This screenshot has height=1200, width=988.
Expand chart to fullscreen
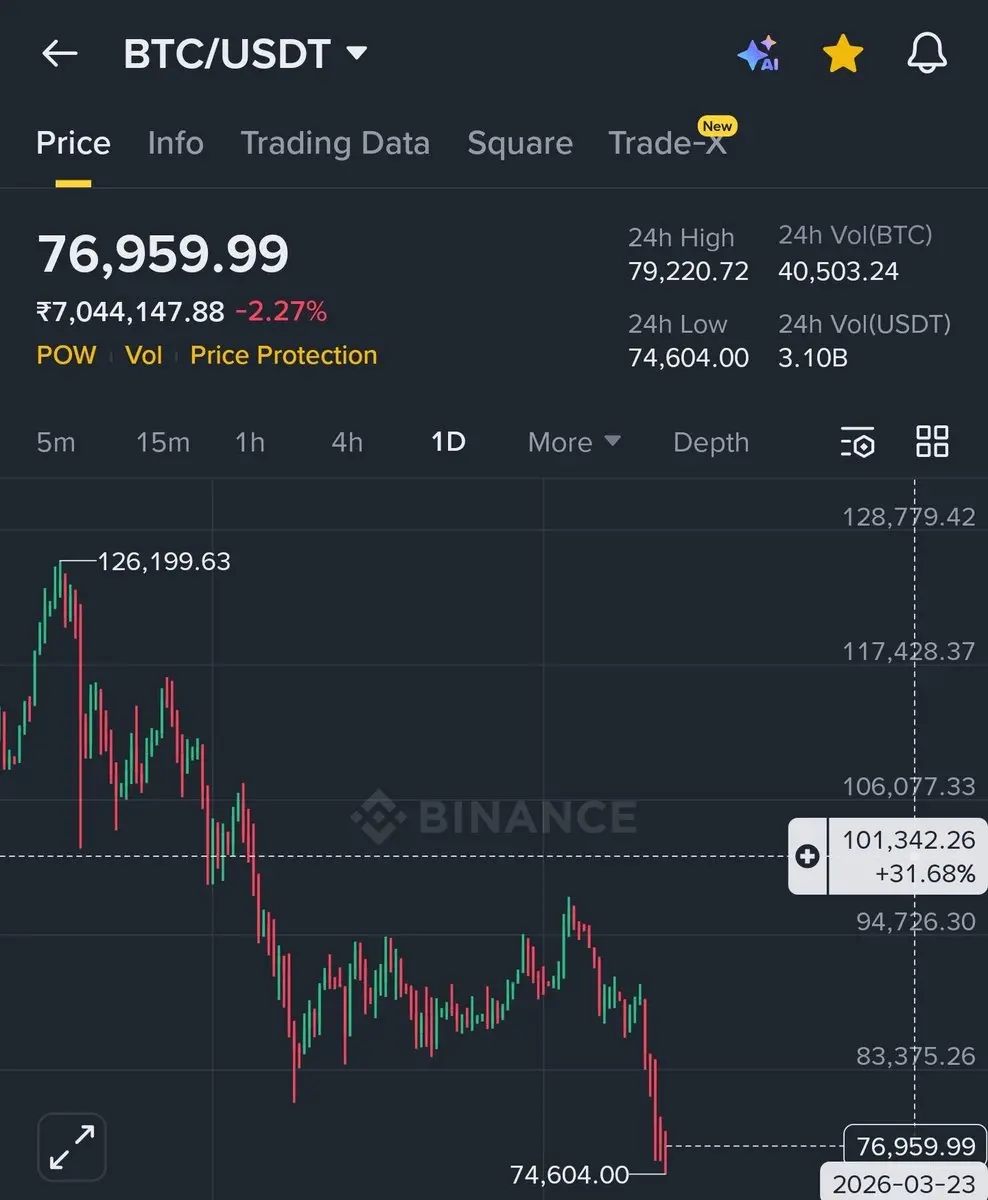coord(72,1146)
